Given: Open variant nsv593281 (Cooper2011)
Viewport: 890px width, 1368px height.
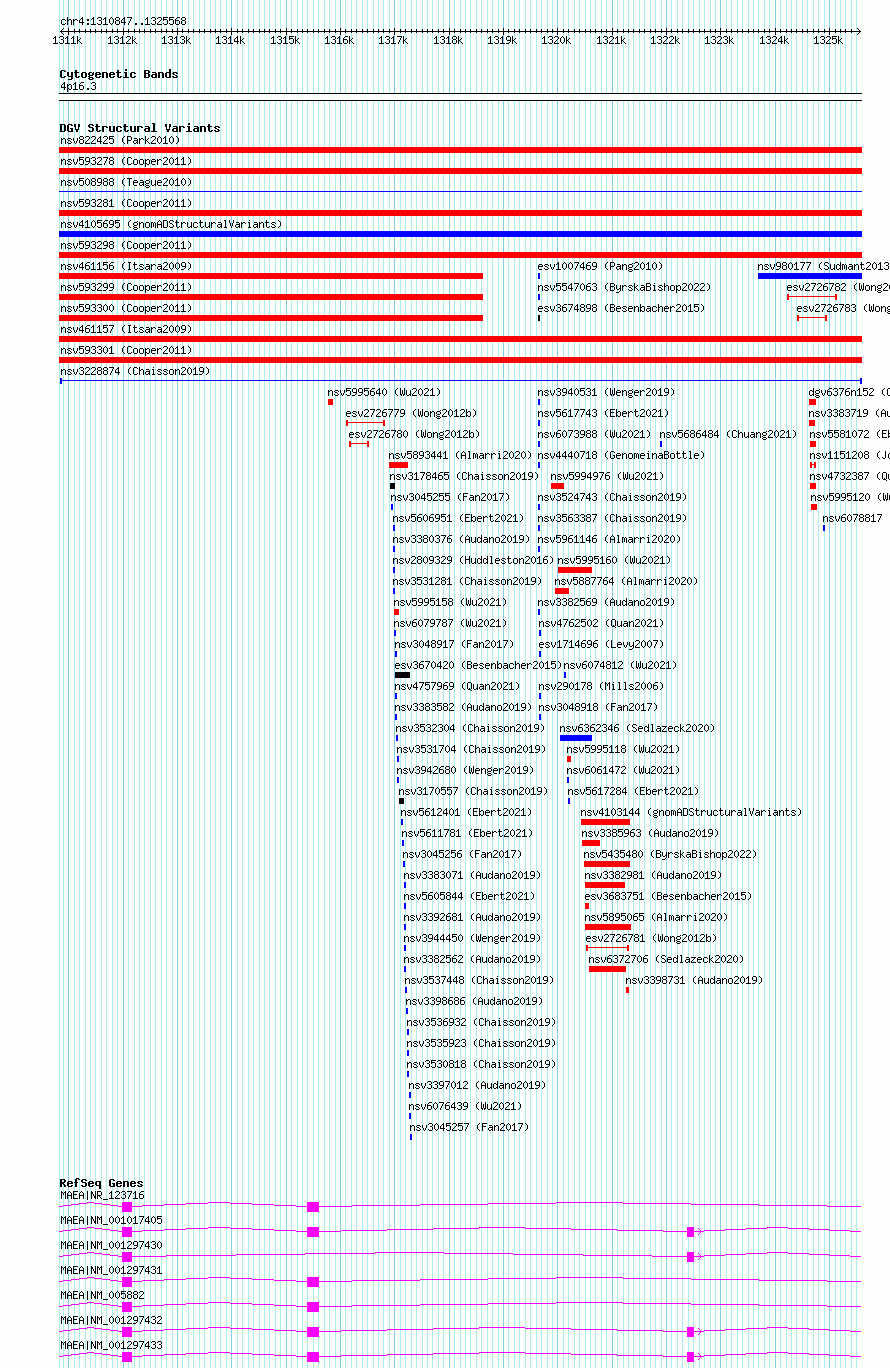Looking at the screenshot, I should click(x=126, y=203).
